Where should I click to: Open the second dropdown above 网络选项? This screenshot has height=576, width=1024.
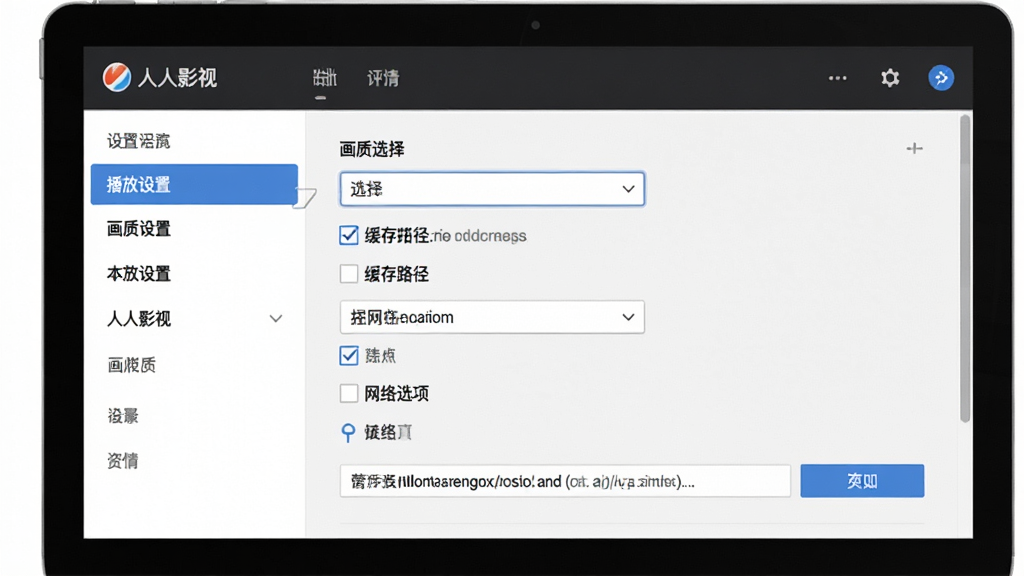[492, 317]
